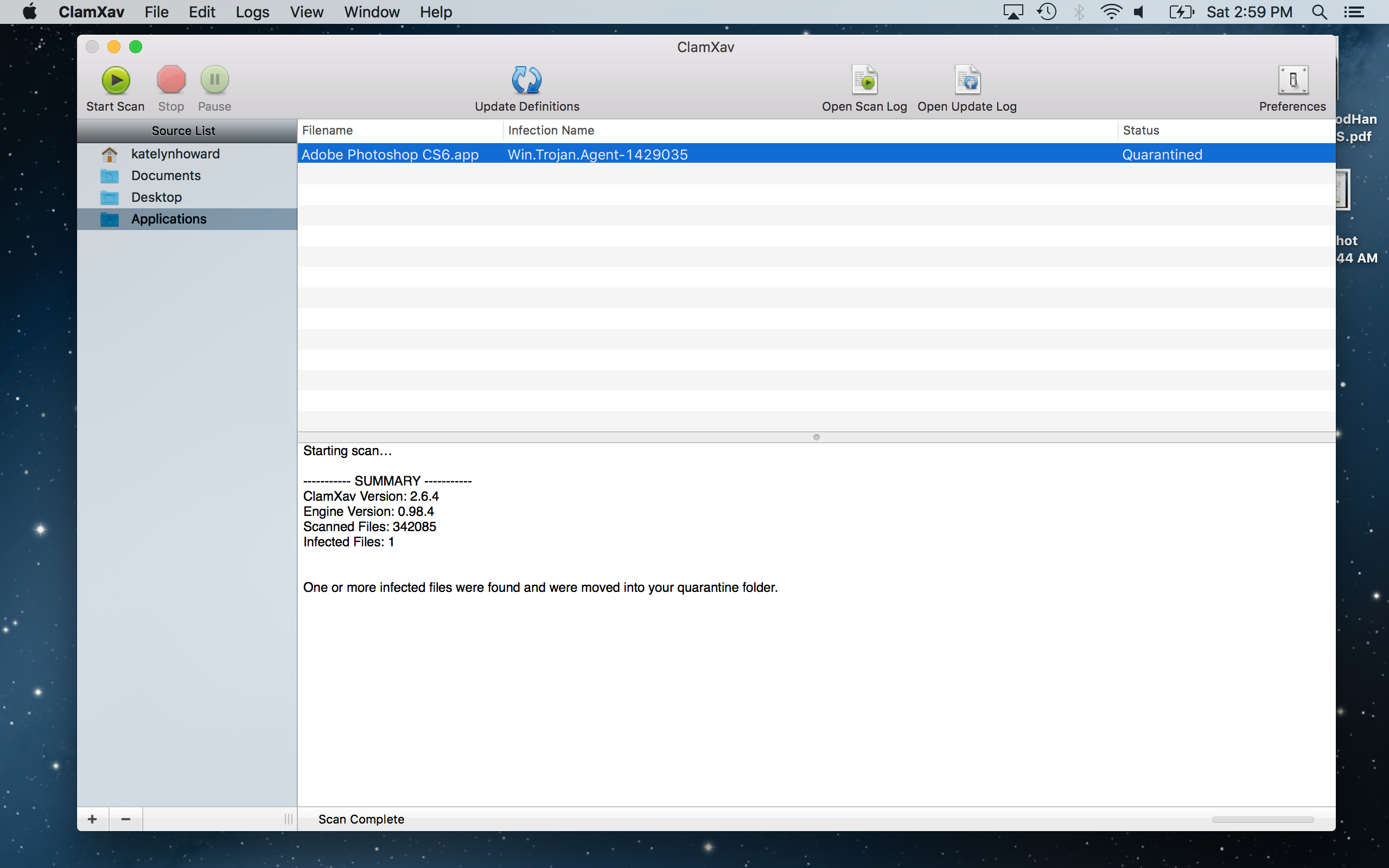1389x868 pixels.
Task: Select Documents in Source List
Action: click(166, 176)
